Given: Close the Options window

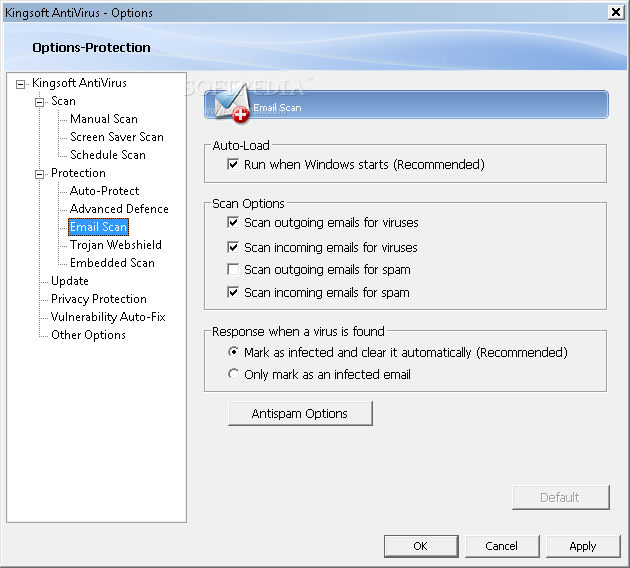Looking at the screenshot, I should [616, 12].
